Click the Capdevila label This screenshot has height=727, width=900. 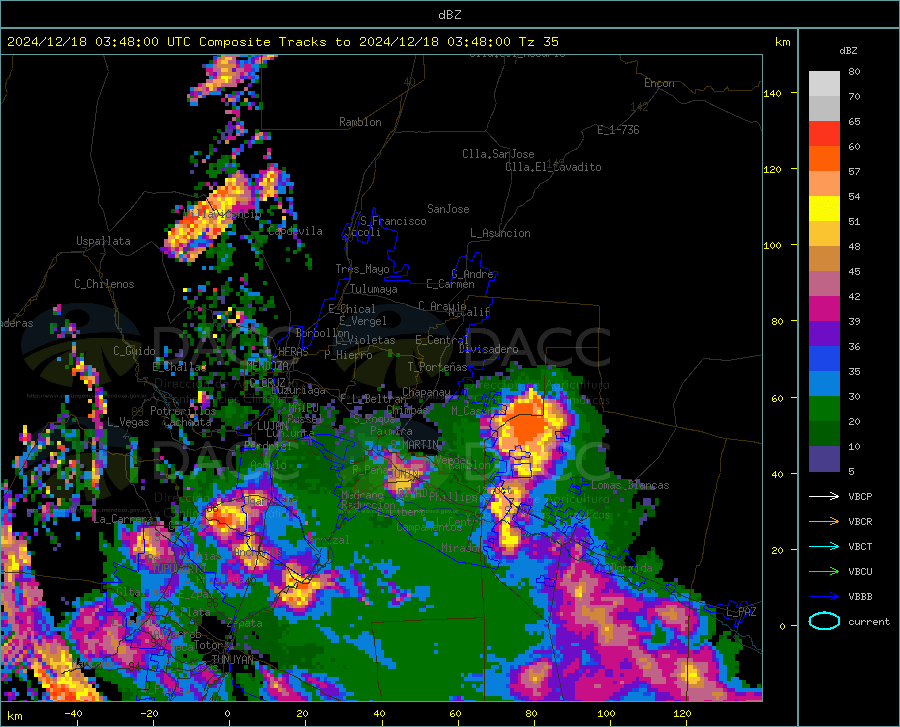295,231
